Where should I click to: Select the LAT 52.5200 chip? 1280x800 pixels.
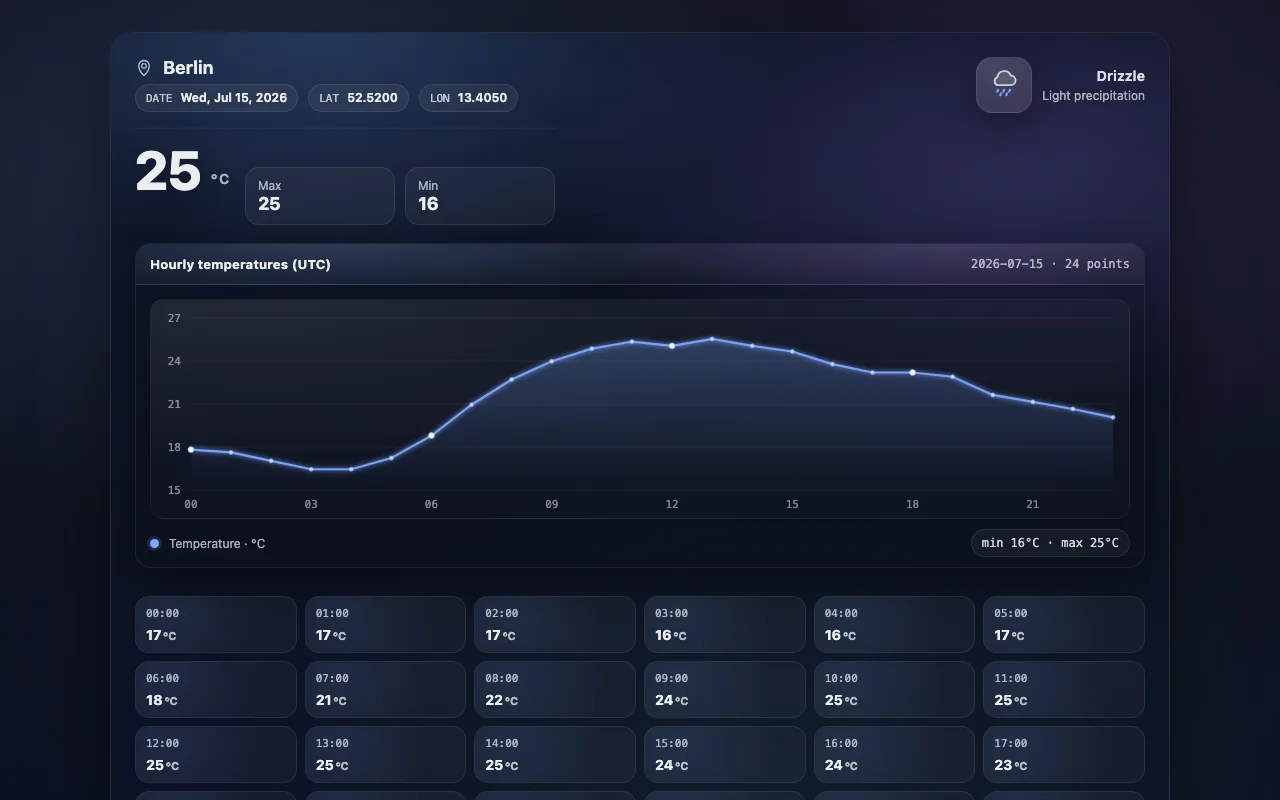click(x=358, y=98)
